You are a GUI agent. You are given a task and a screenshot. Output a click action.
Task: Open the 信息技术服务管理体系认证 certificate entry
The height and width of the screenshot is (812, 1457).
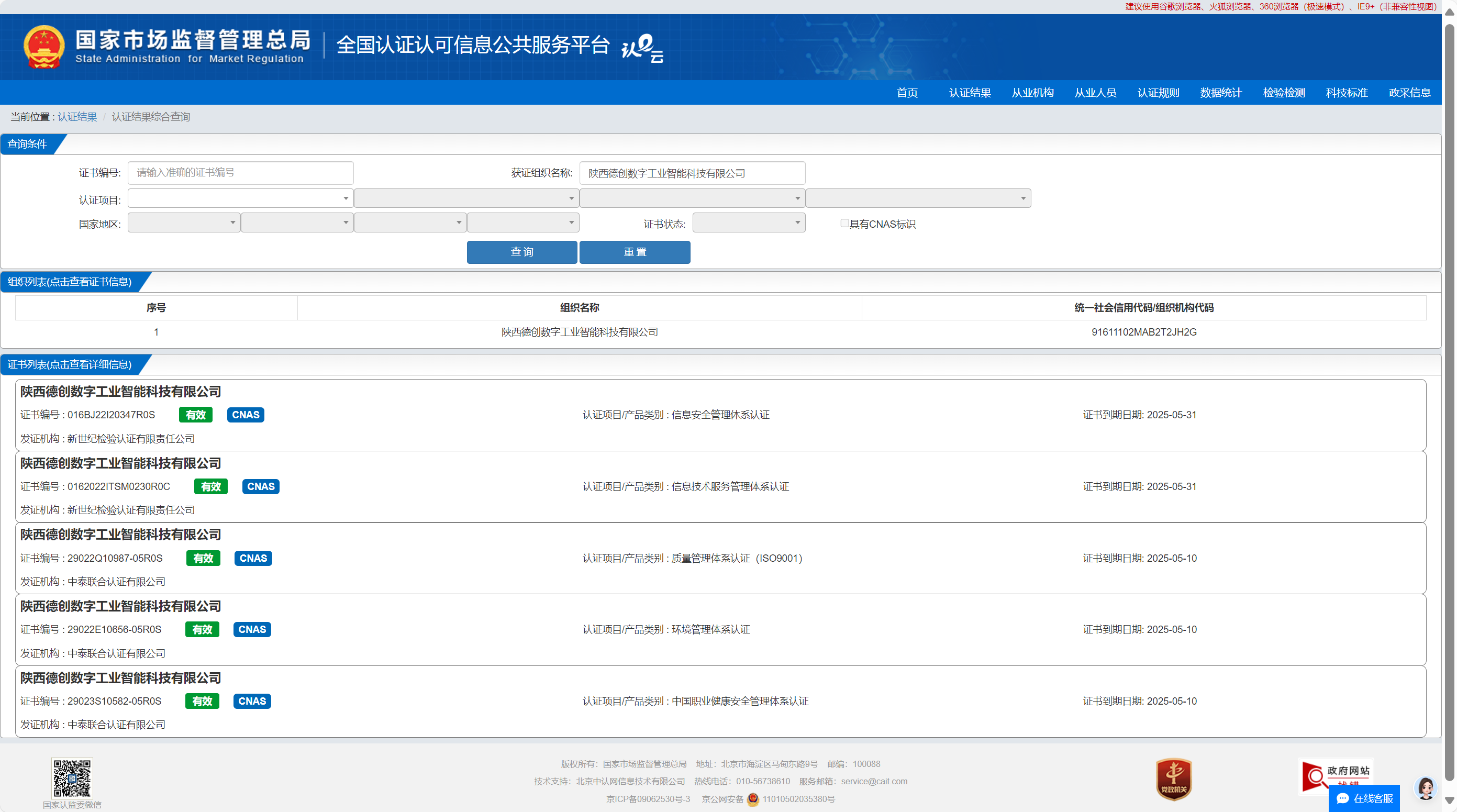click(720, 487)
